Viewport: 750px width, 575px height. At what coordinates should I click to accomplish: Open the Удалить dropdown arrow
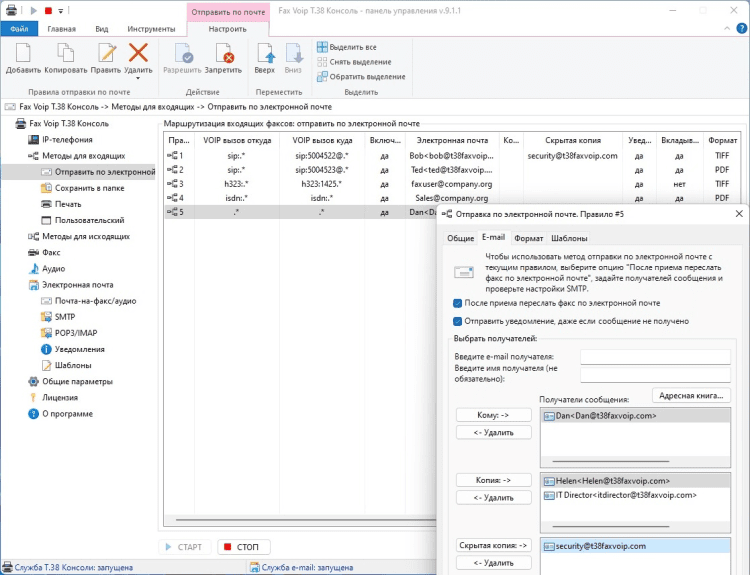click(138, 80)
